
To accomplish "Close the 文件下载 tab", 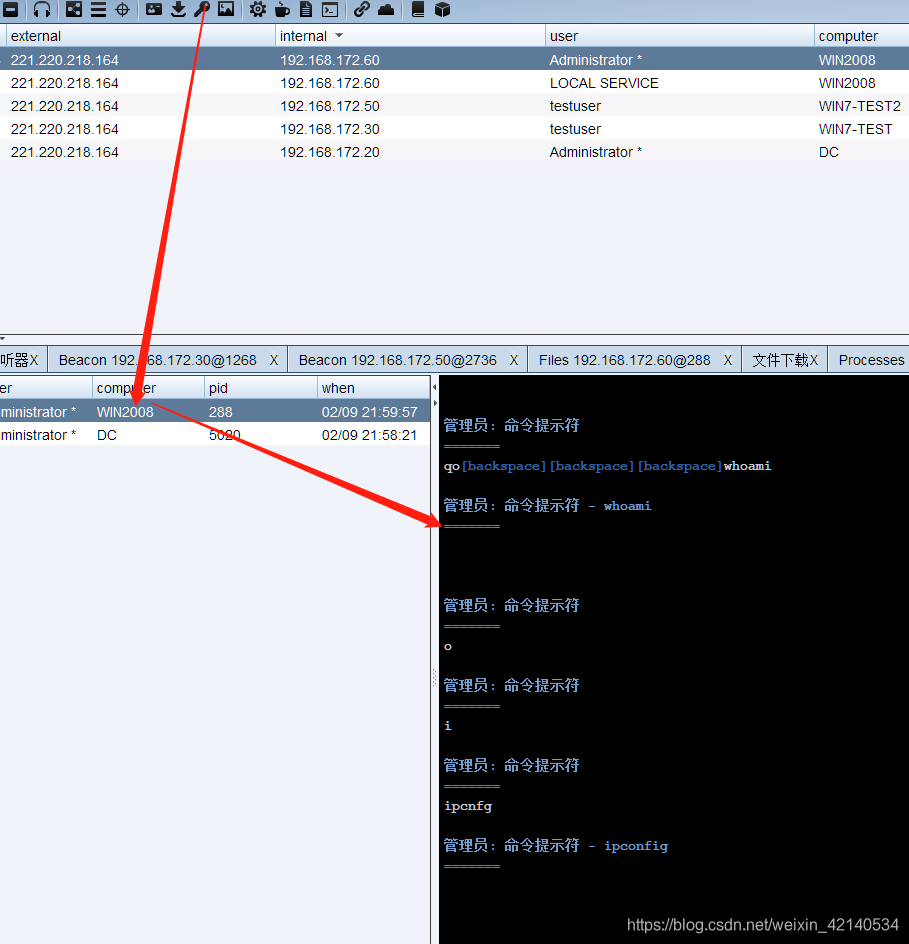I will tap(813, 360).
